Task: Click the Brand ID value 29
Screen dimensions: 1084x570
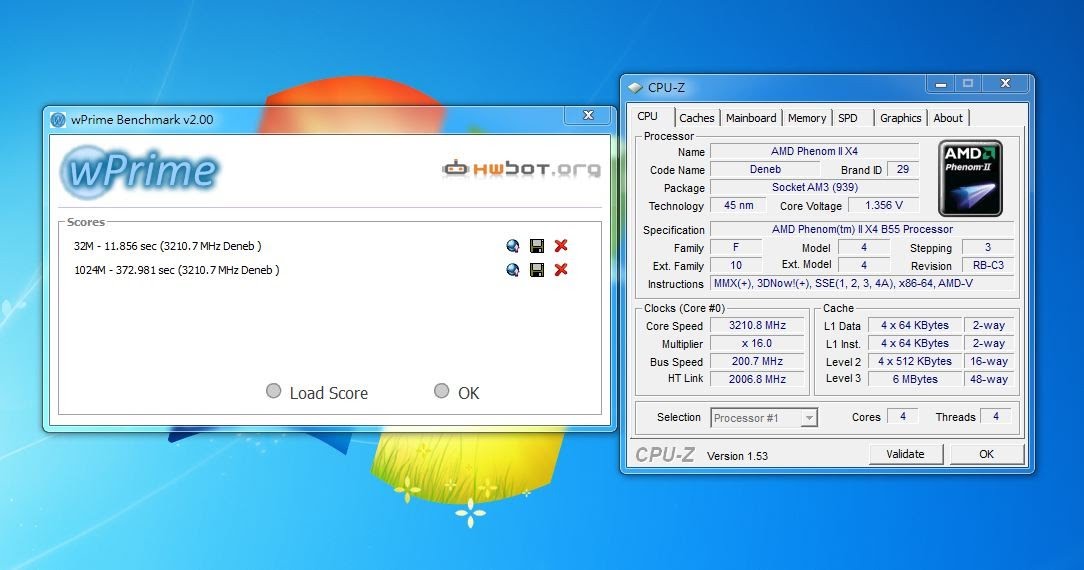Action: pos(903,169)
